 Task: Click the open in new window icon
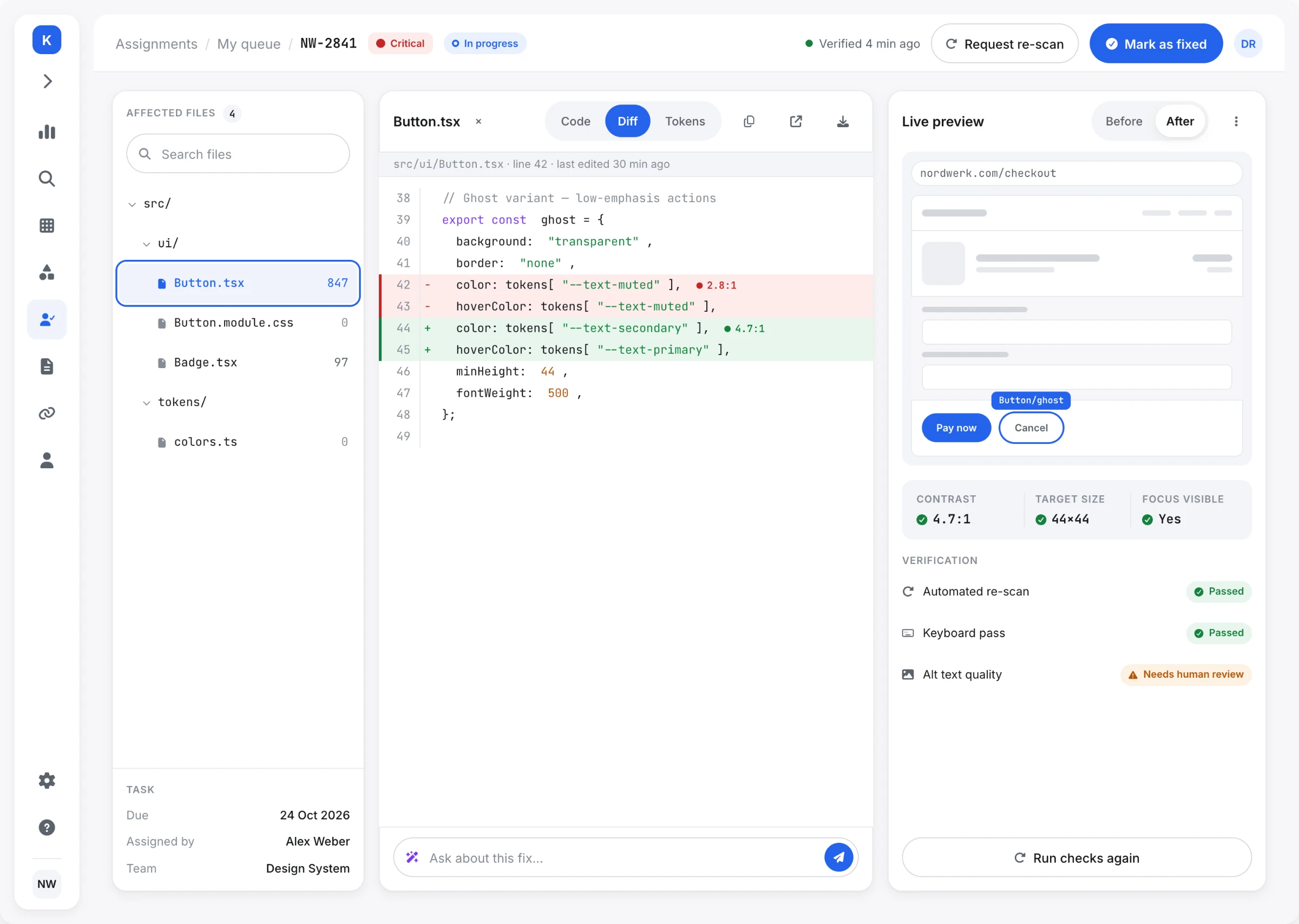point(796,121)
